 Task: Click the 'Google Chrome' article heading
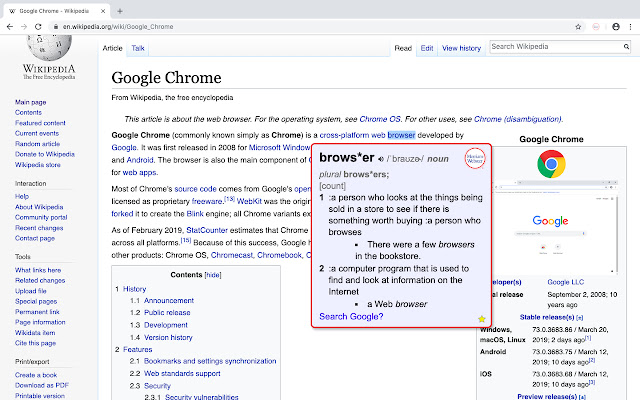167,78
